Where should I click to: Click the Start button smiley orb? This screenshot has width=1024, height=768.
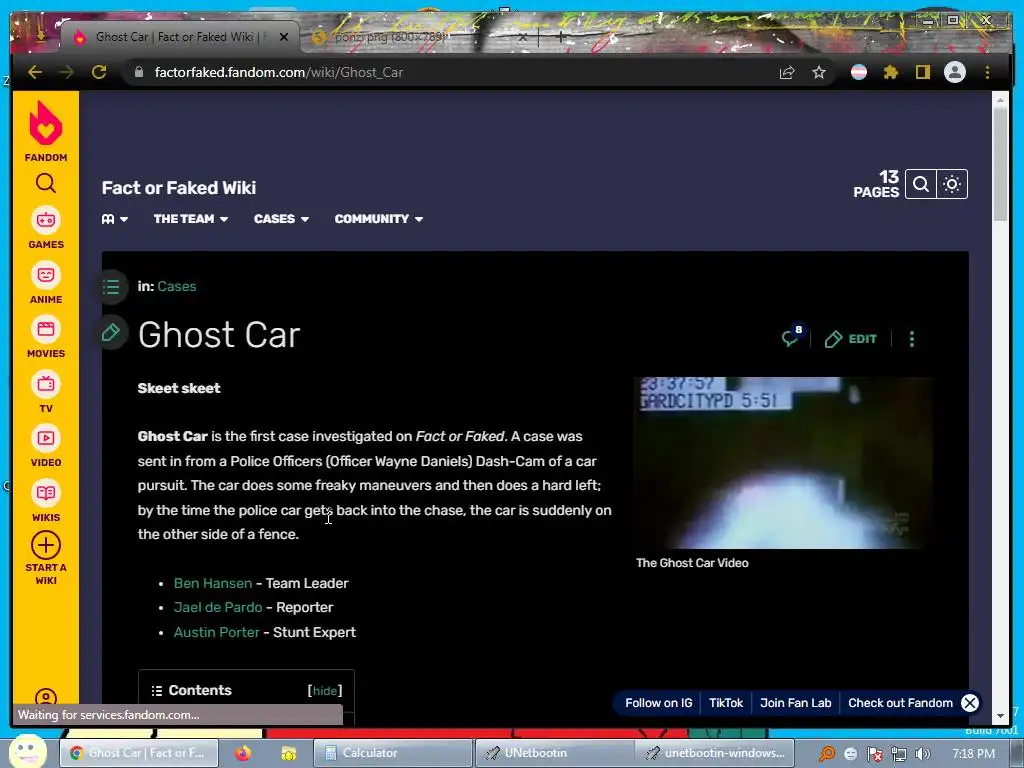point(27,751)
